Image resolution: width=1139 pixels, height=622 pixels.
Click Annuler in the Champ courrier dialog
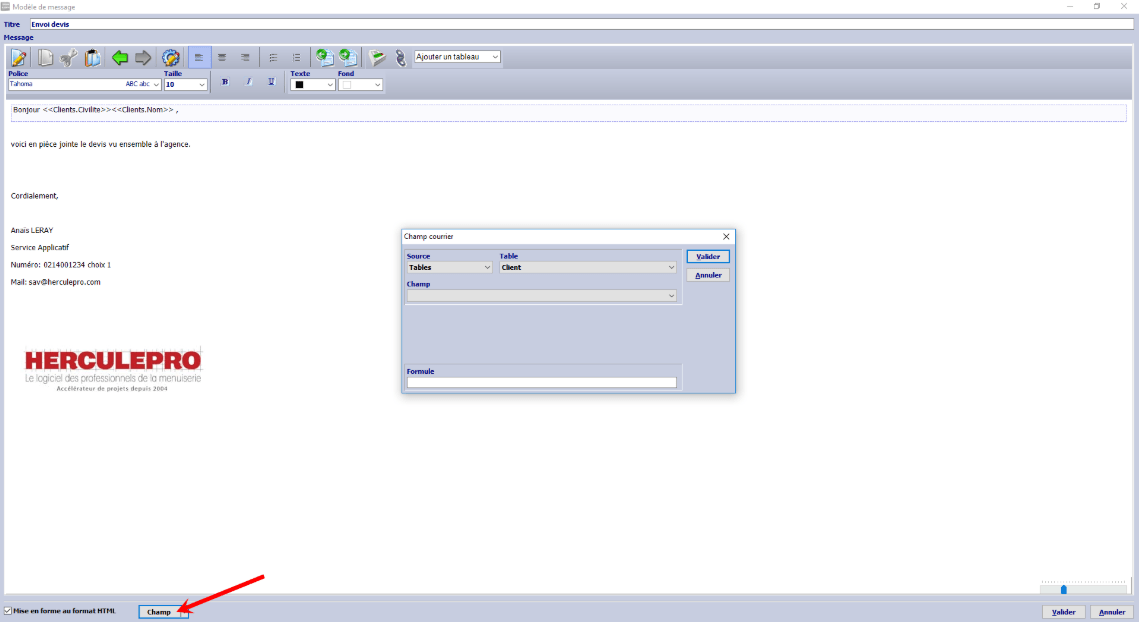(708, 275)
